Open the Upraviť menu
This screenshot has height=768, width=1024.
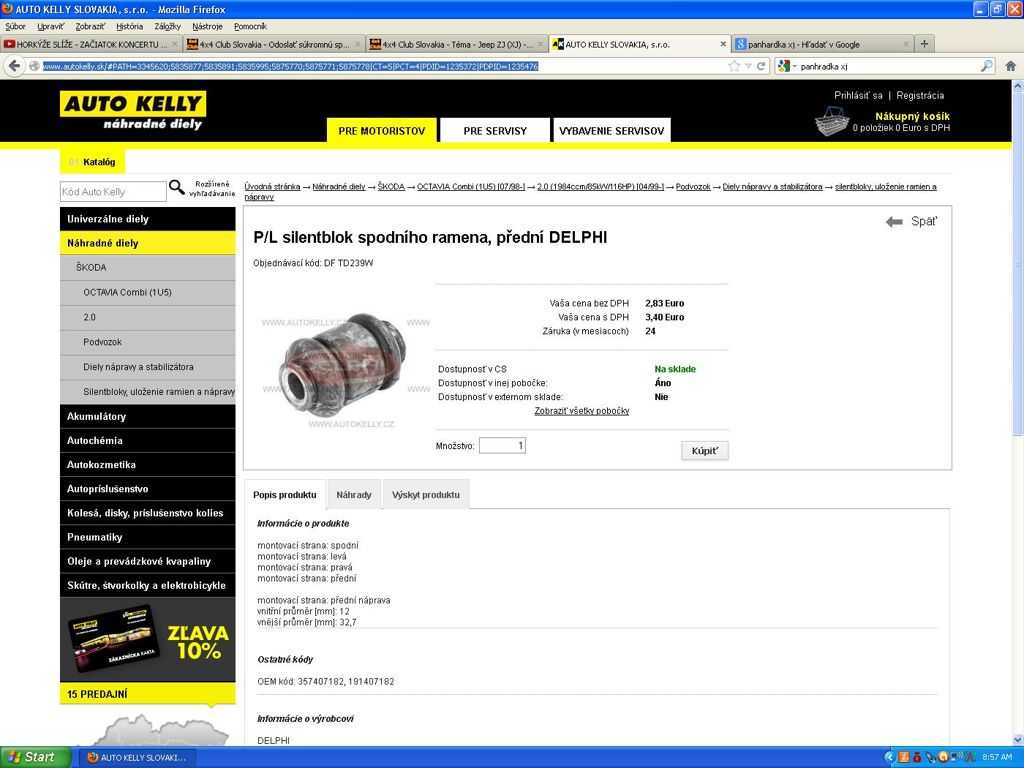point(51,27)
